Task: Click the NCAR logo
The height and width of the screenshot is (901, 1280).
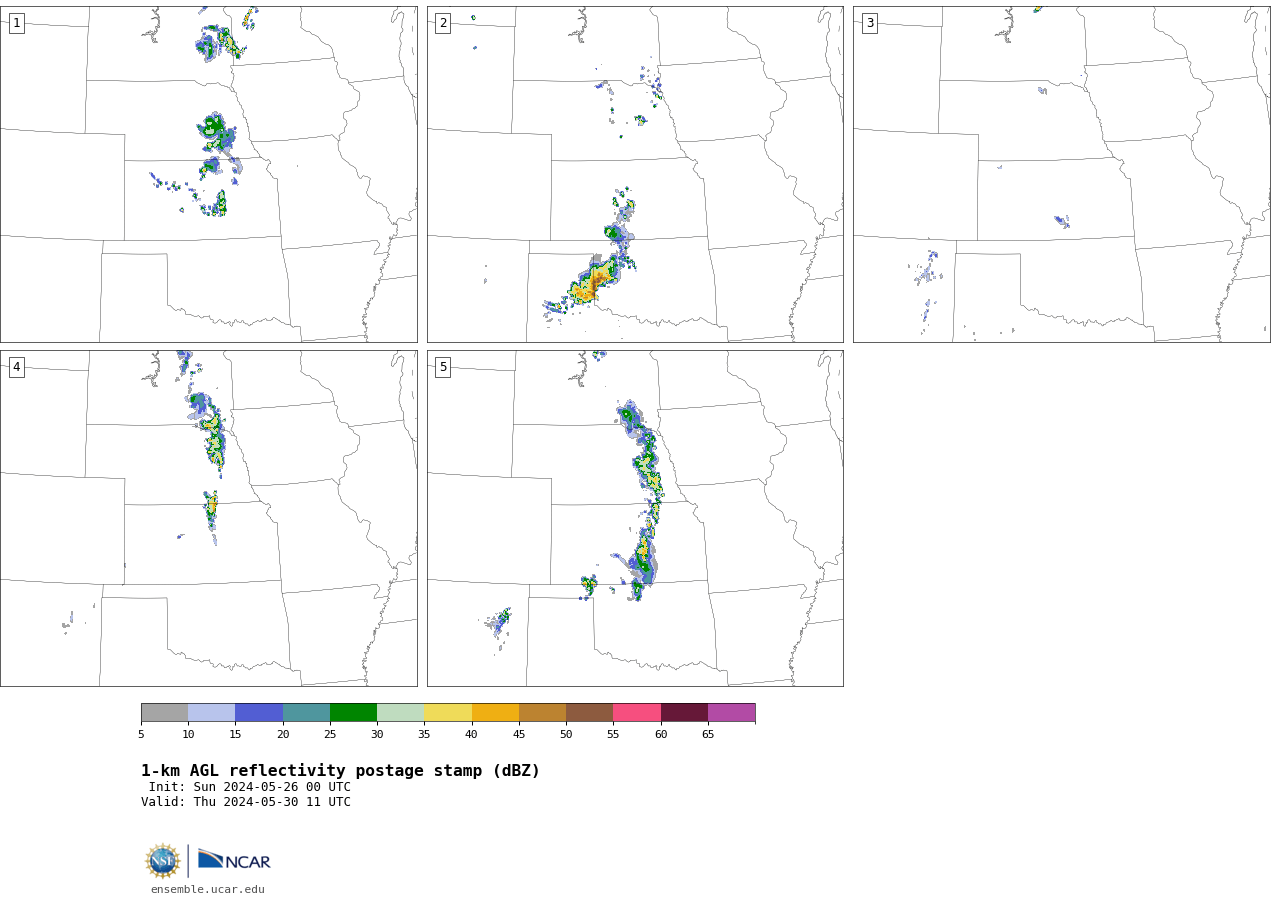Action: 234,860
